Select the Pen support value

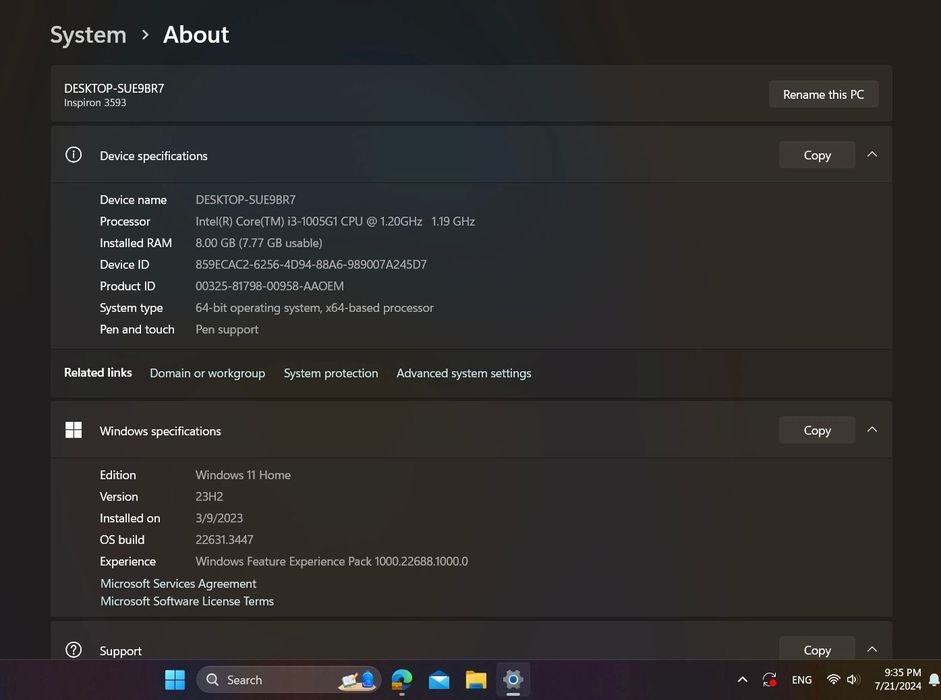point(227,329)
